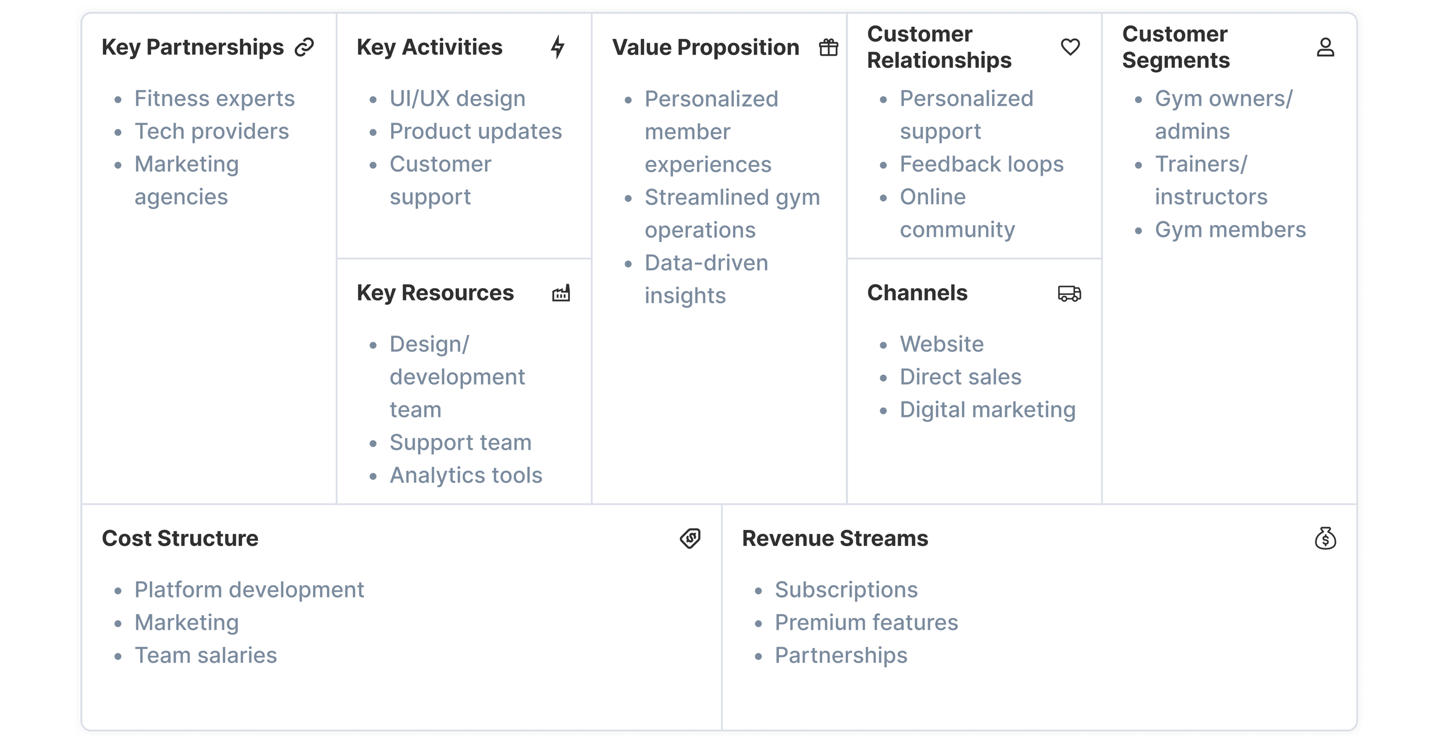Select the Key Partnerships heading
Image resolution: width=1440 pixels, height=743 pixels.
click(x=193, y=47)
